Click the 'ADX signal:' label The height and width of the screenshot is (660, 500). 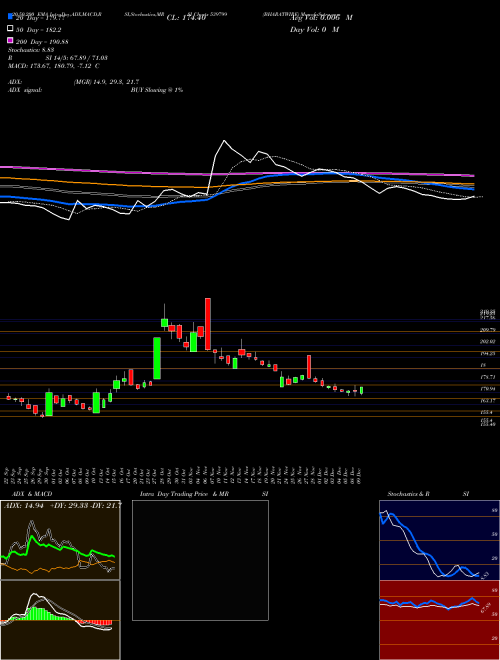tap(25, 90)
